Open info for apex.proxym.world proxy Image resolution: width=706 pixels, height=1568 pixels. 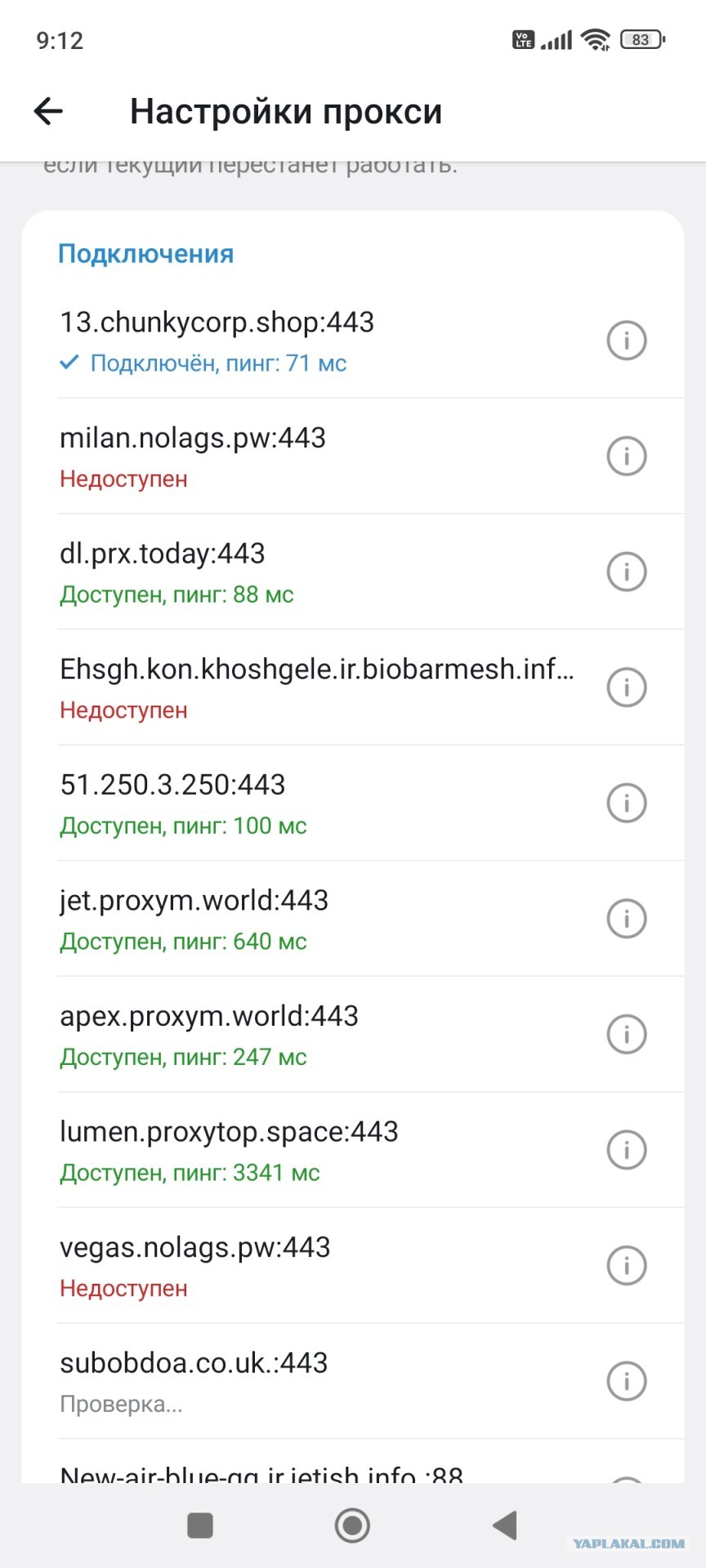pos(627,1034)
